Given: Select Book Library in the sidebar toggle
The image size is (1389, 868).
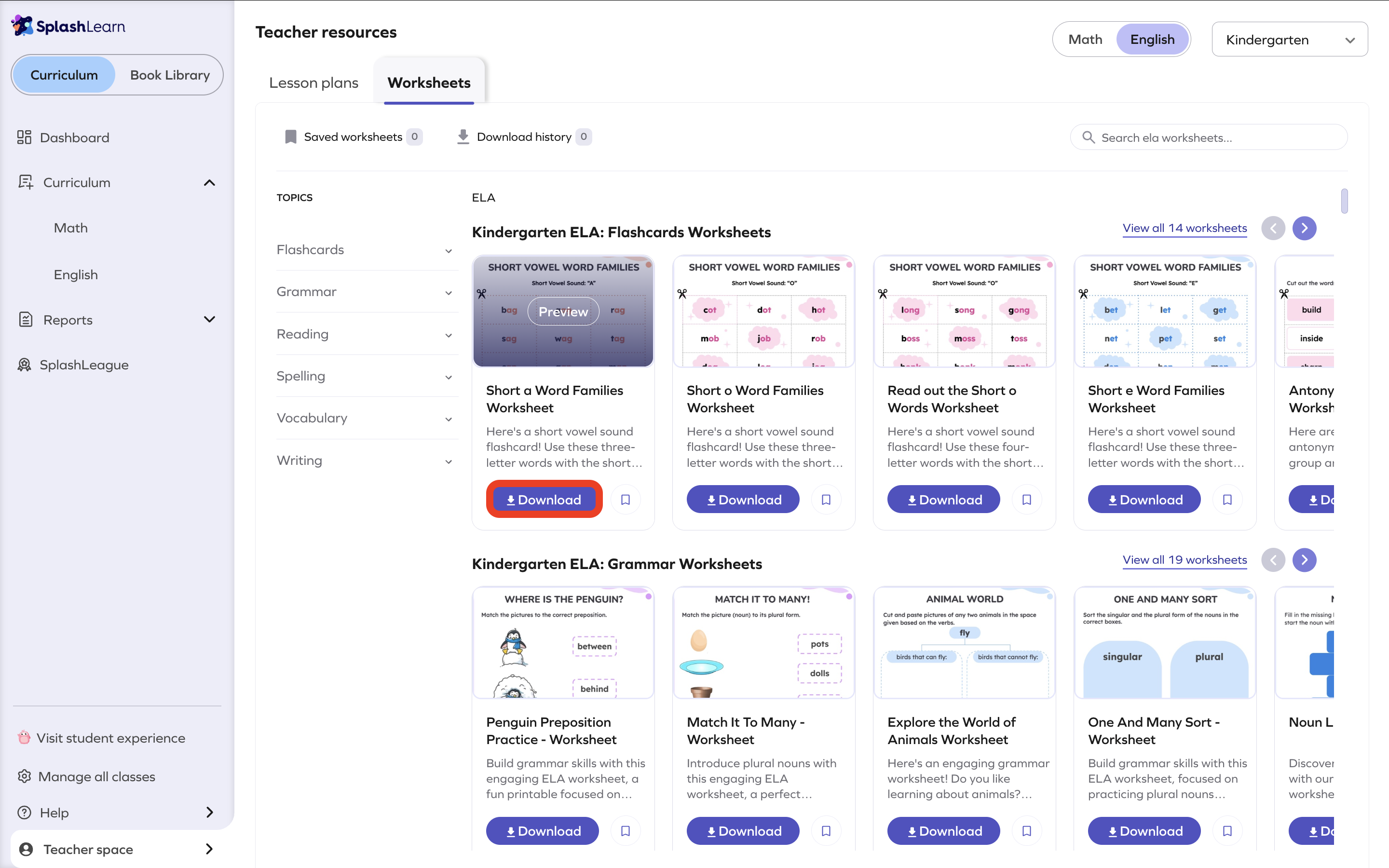Looking at the screenshot, I should click(170, 75).
